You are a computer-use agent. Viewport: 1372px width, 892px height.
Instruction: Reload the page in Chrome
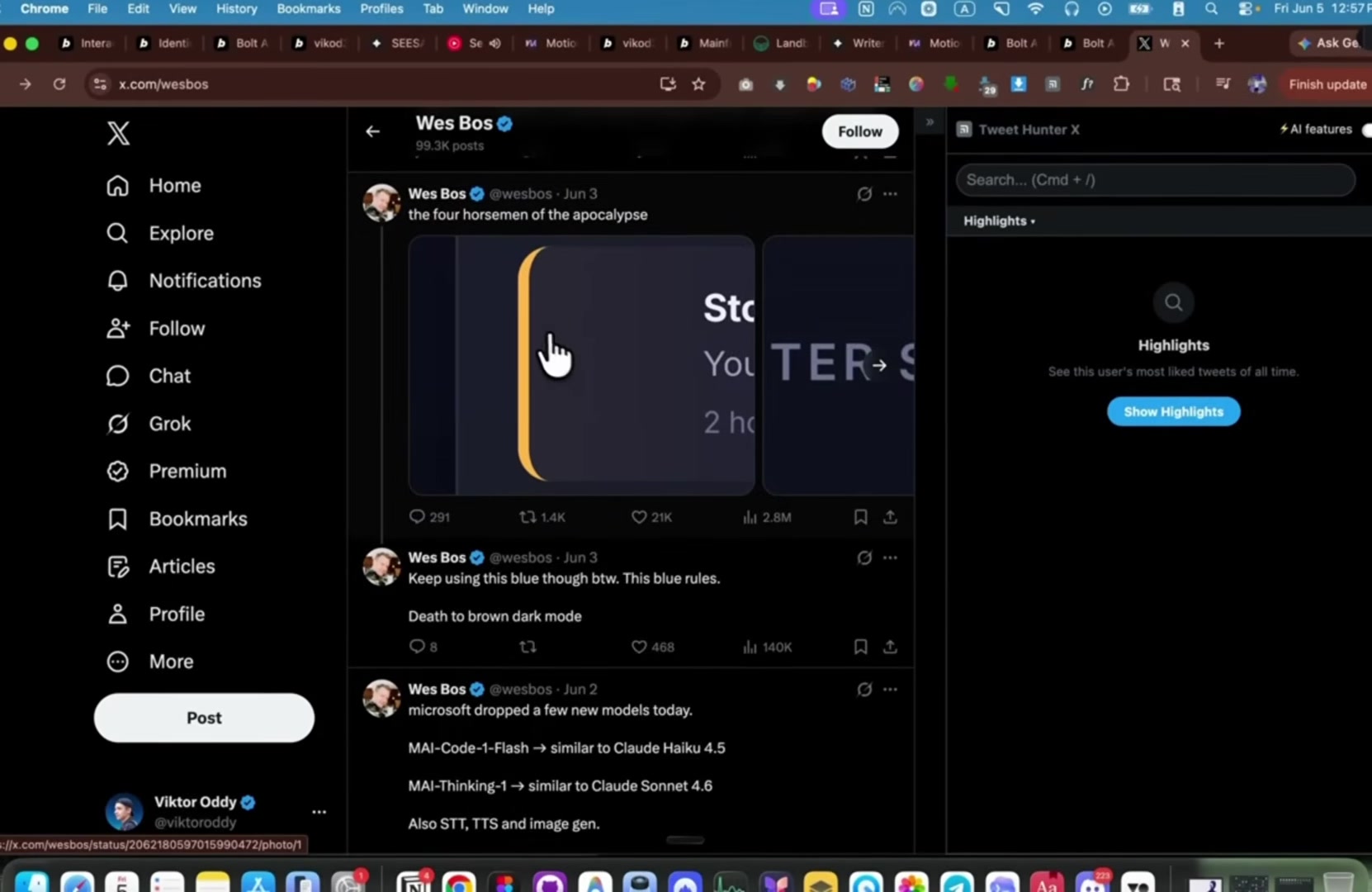click(x=59, y=84)
